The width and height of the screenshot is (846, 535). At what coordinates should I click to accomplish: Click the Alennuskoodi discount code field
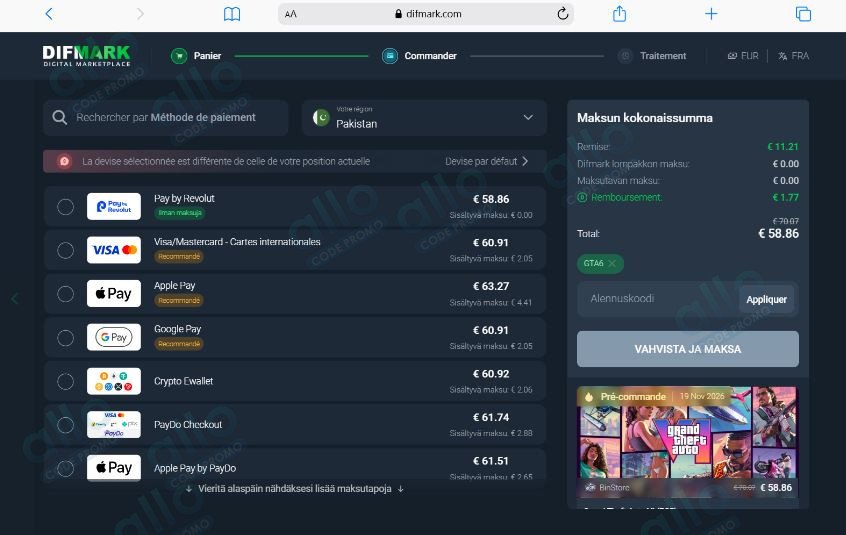pyautogui.click(x=658, y=299)
